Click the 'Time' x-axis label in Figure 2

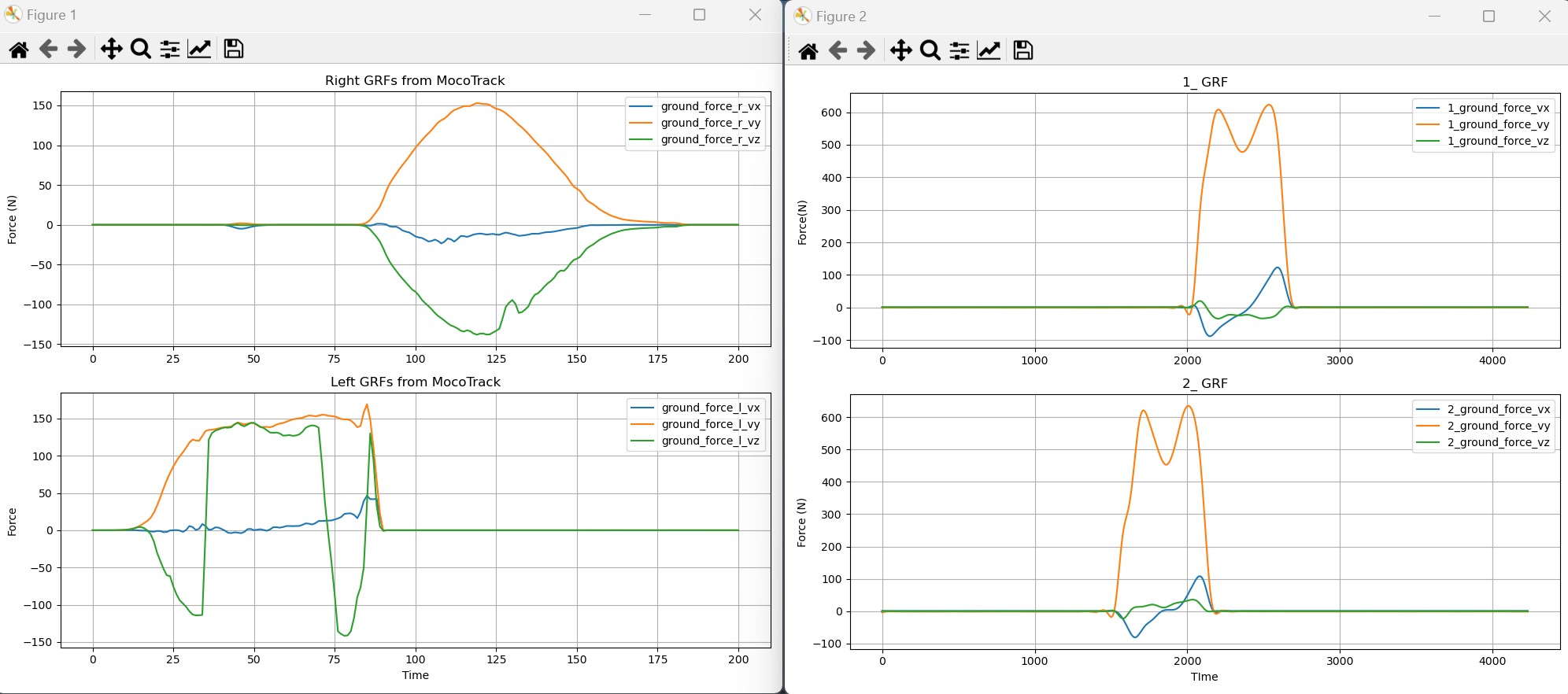point(1204,677)
